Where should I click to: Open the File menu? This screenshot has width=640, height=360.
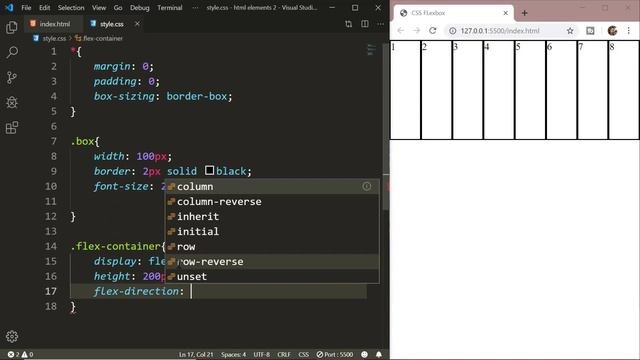[26, 8]
